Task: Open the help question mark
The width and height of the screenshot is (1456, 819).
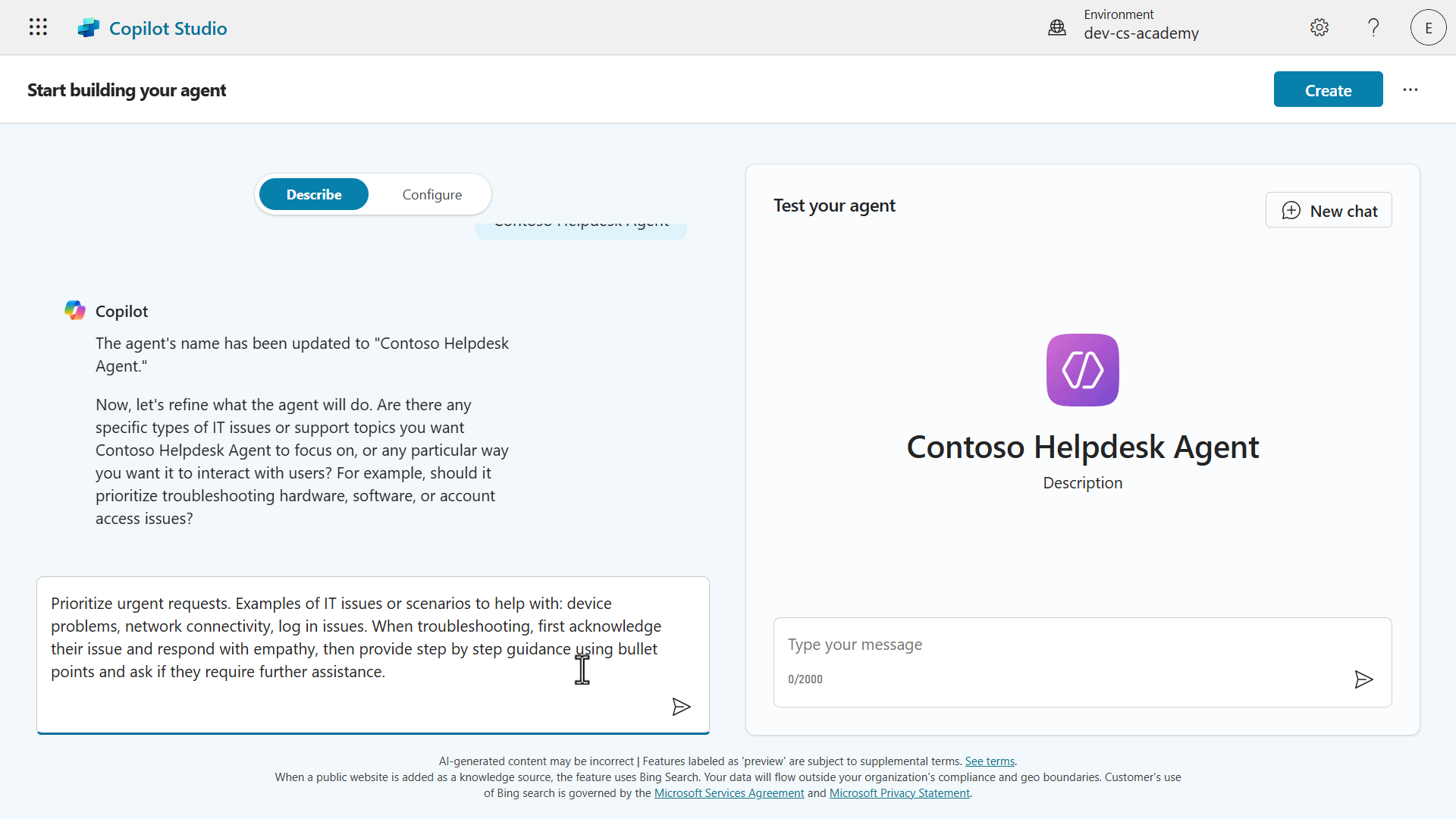Action: 1373,27
